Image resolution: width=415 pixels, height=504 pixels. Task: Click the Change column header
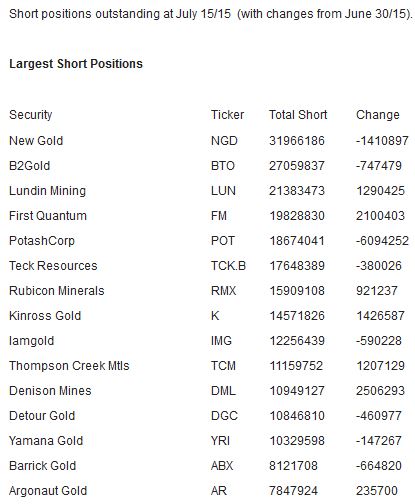[x=378, y=115]
